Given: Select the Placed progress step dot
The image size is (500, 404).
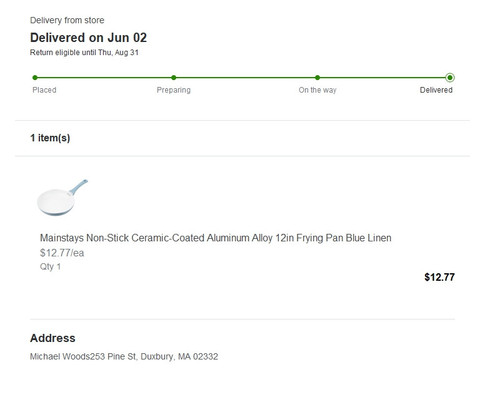Looking at the screenshot, I should [35, 78].
